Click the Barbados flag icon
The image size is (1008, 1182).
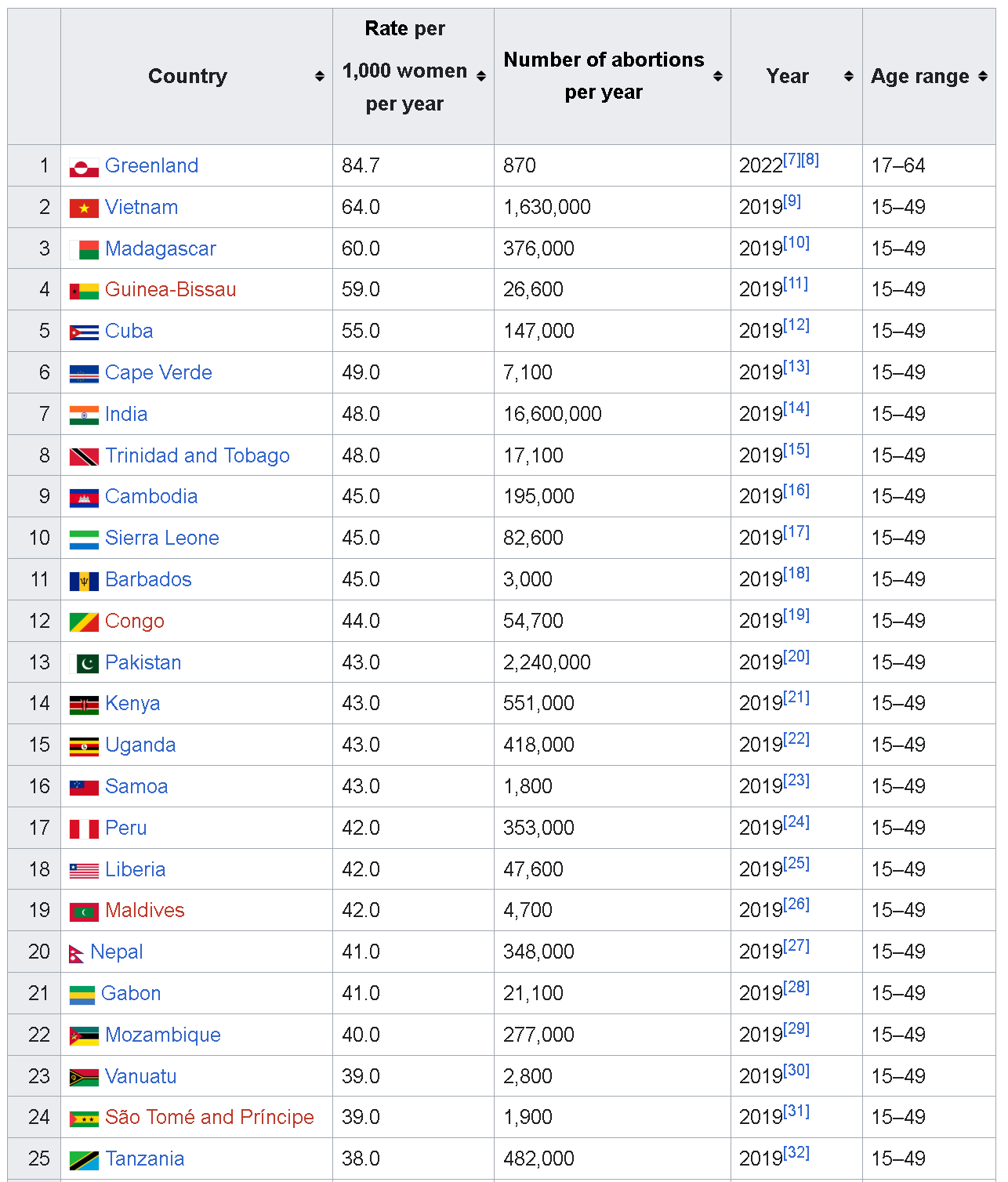[84, 581]
